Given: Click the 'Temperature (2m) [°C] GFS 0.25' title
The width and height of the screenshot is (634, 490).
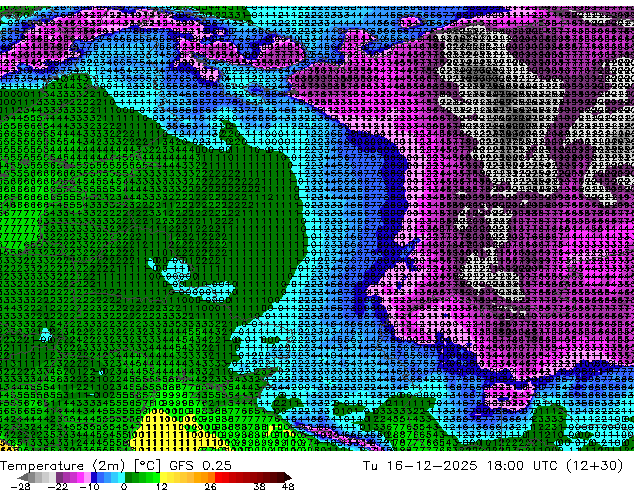Looking at the screenshot, I should (x=116, y=466).
